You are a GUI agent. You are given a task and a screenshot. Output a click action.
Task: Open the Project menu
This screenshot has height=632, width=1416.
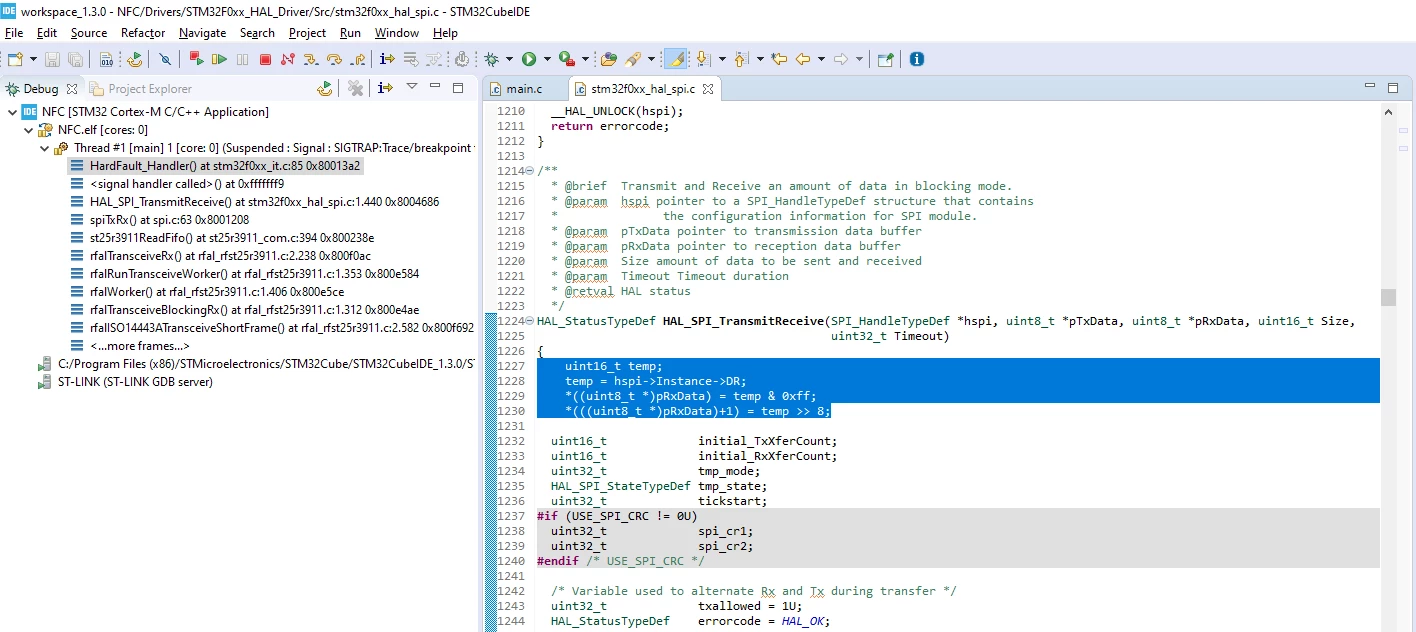(x=307, y=33)
